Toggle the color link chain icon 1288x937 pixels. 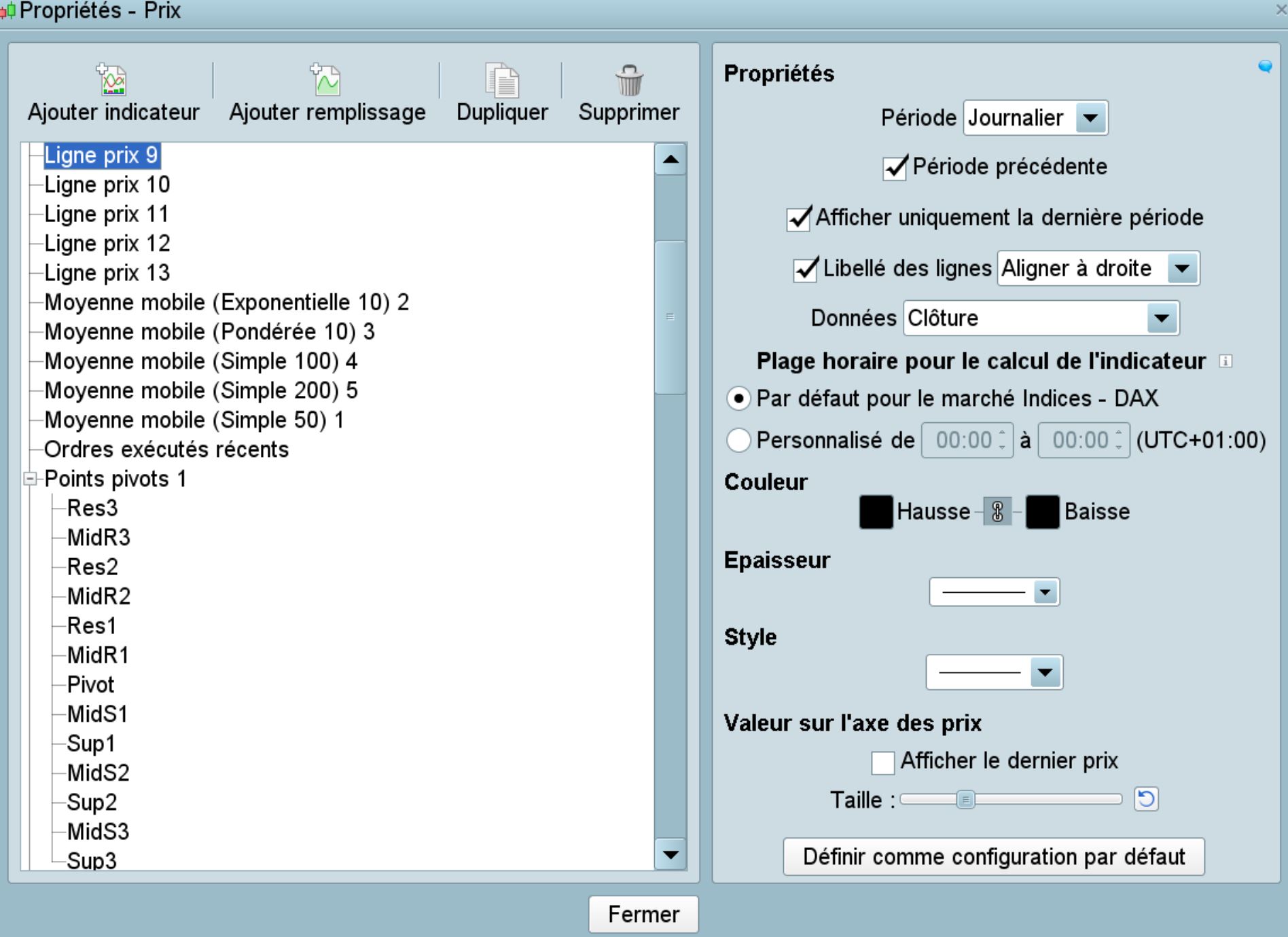997,511
